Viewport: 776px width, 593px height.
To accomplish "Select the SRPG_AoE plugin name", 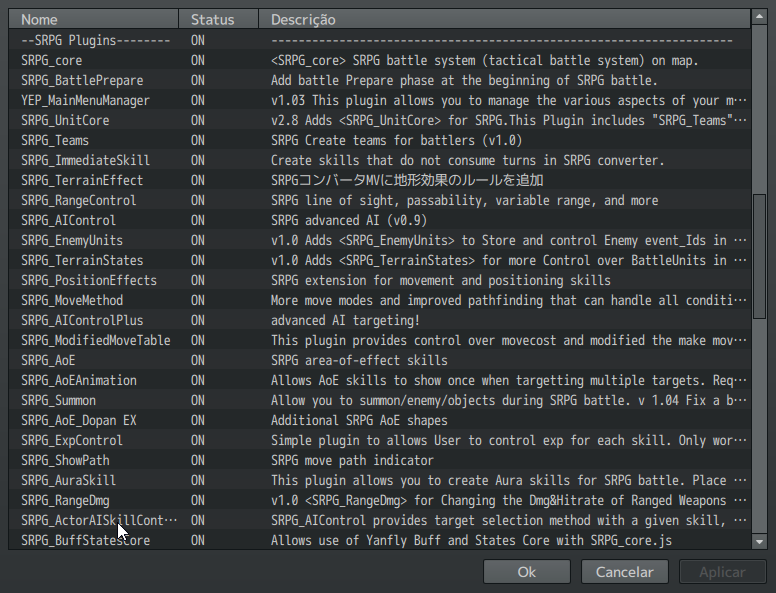I will (x=48, y=360).
